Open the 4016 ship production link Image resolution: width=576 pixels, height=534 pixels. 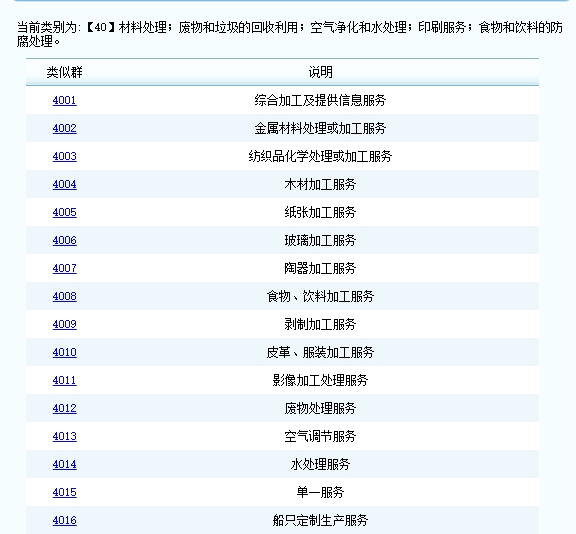pos(64,520)
